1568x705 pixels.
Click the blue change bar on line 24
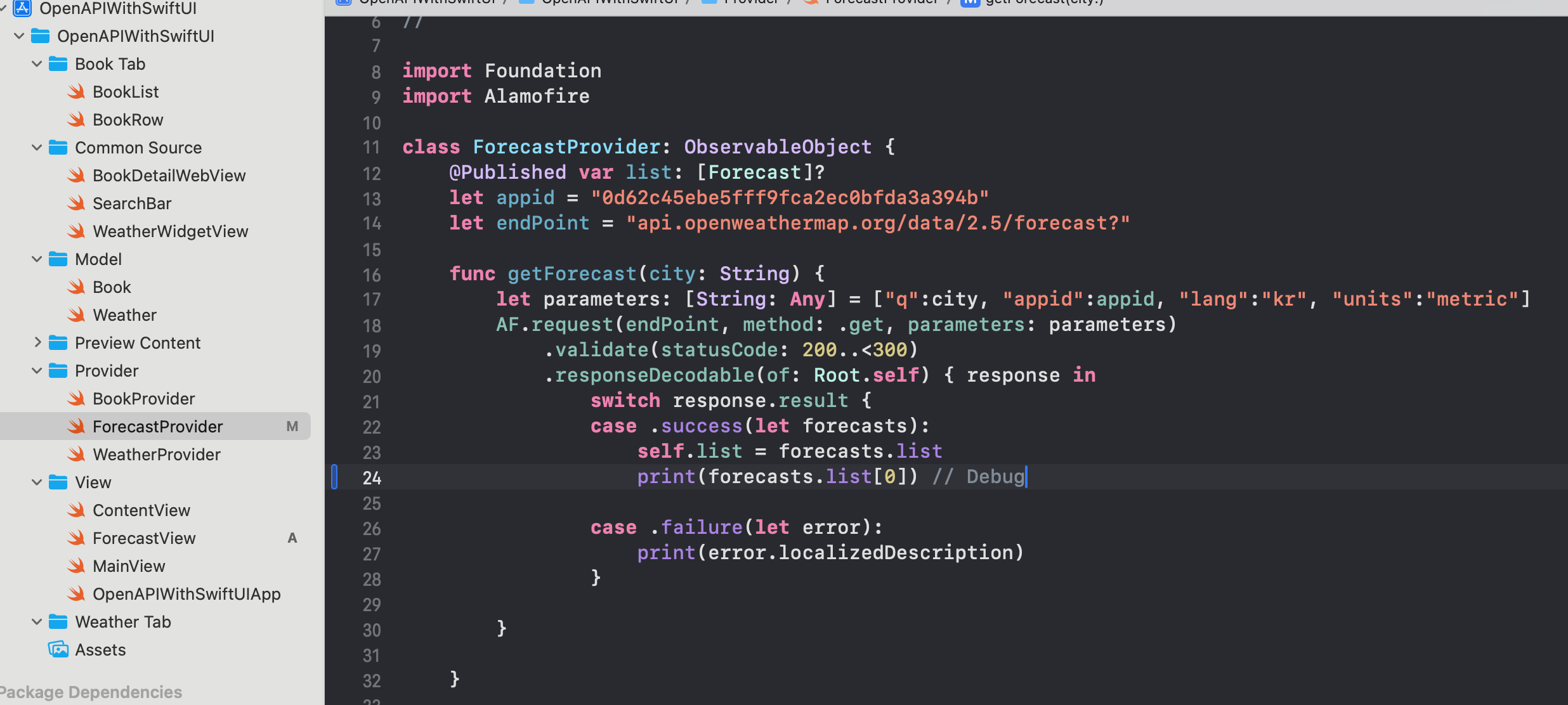pos(334,477)
